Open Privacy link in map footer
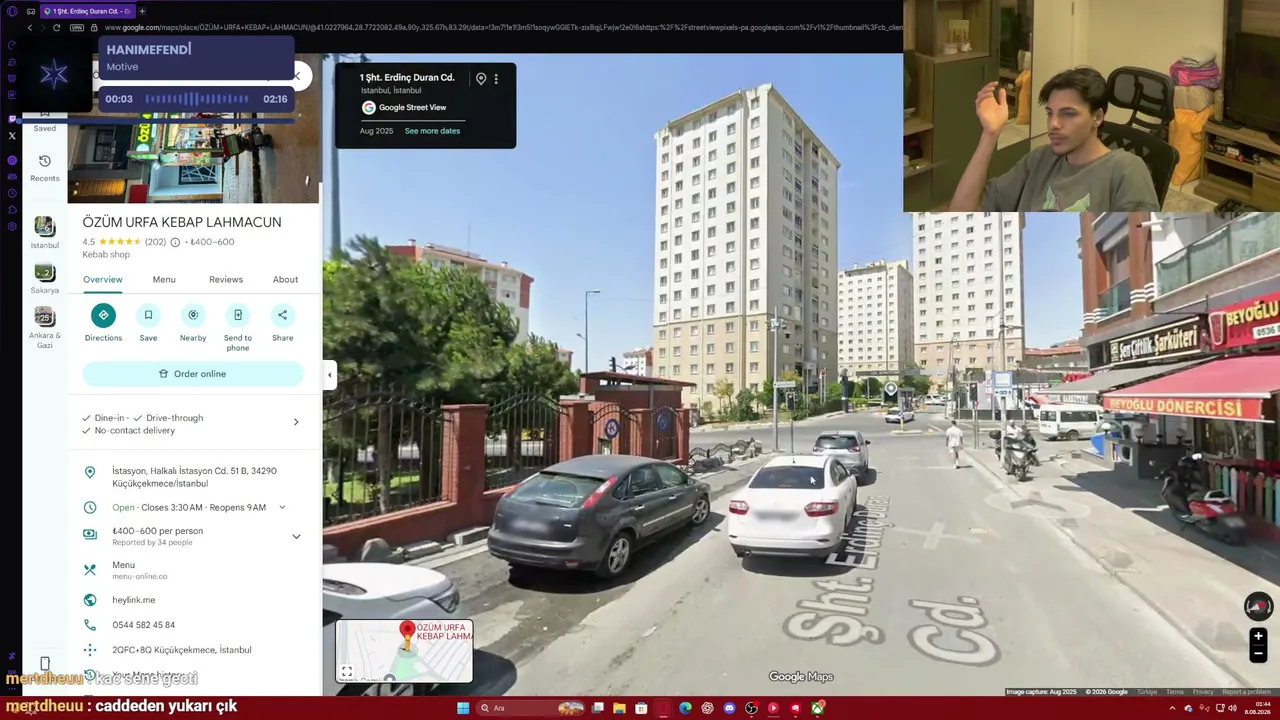 1203,692
